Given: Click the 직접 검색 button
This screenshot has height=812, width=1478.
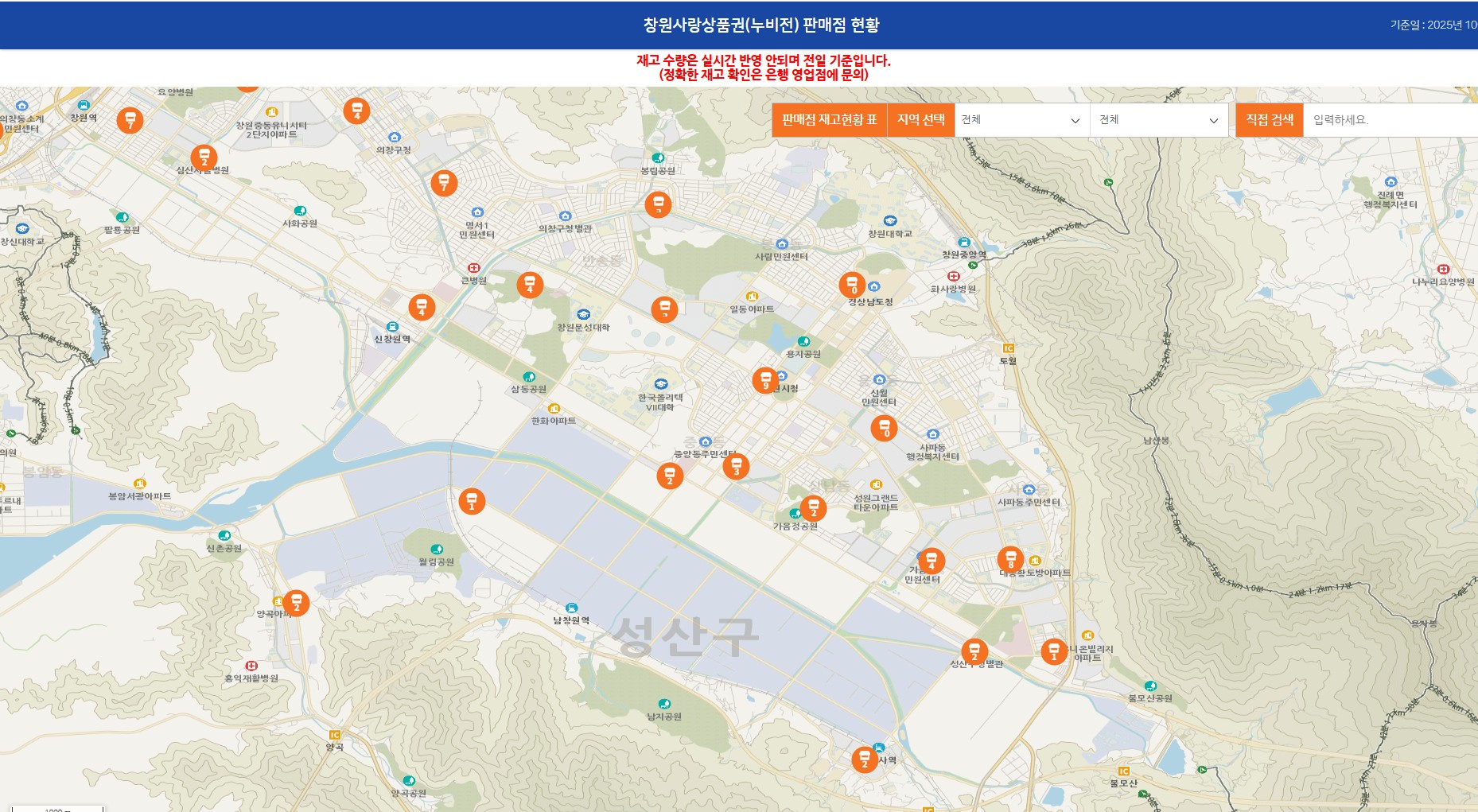Looking at the screenshot, I should click(x=1270, y=120).
